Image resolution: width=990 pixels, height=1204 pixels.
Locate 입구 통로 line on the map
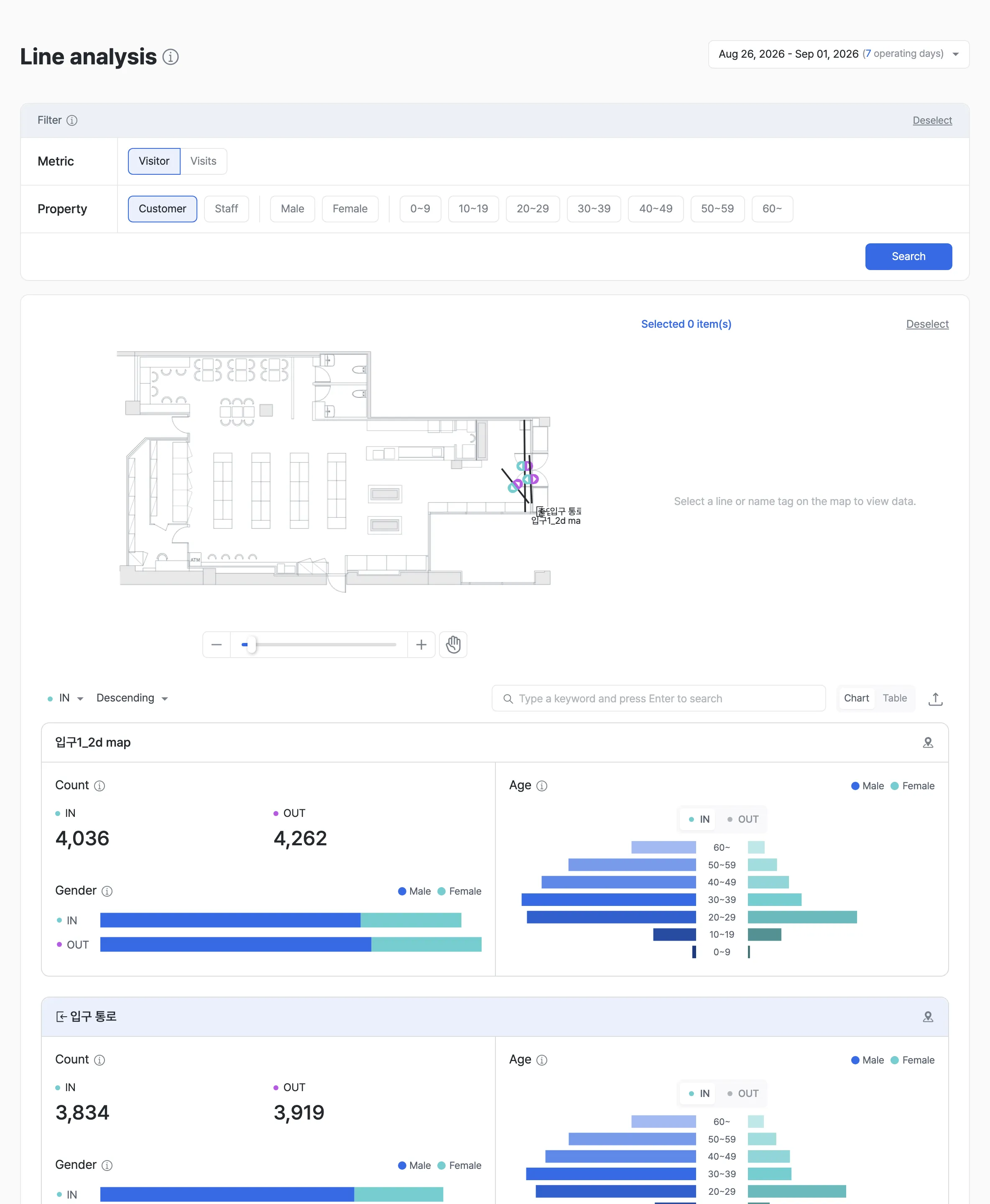928,1017
